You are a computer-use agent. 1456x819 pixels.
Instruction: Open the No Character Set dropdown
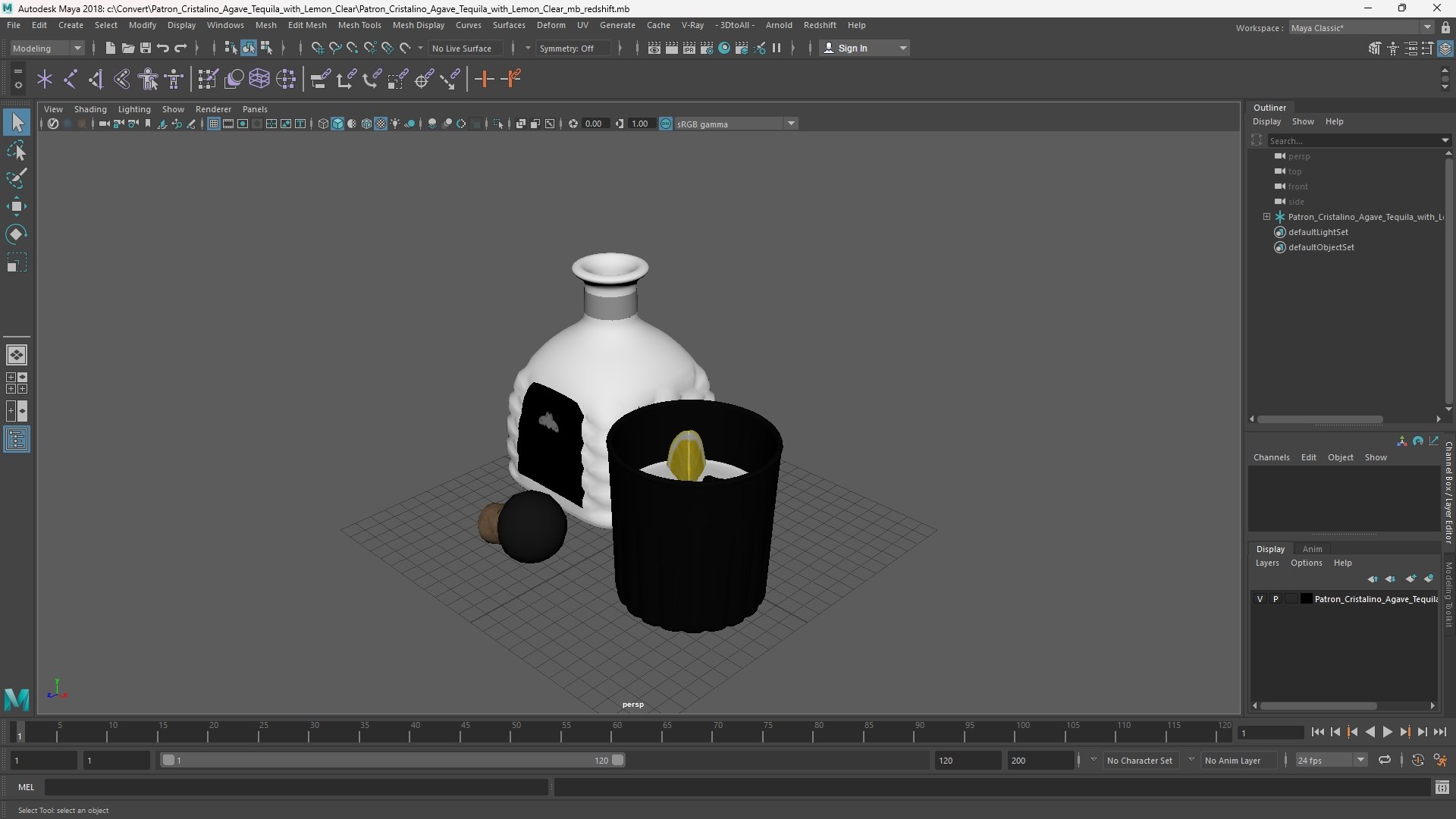[x=1141, y=760]
